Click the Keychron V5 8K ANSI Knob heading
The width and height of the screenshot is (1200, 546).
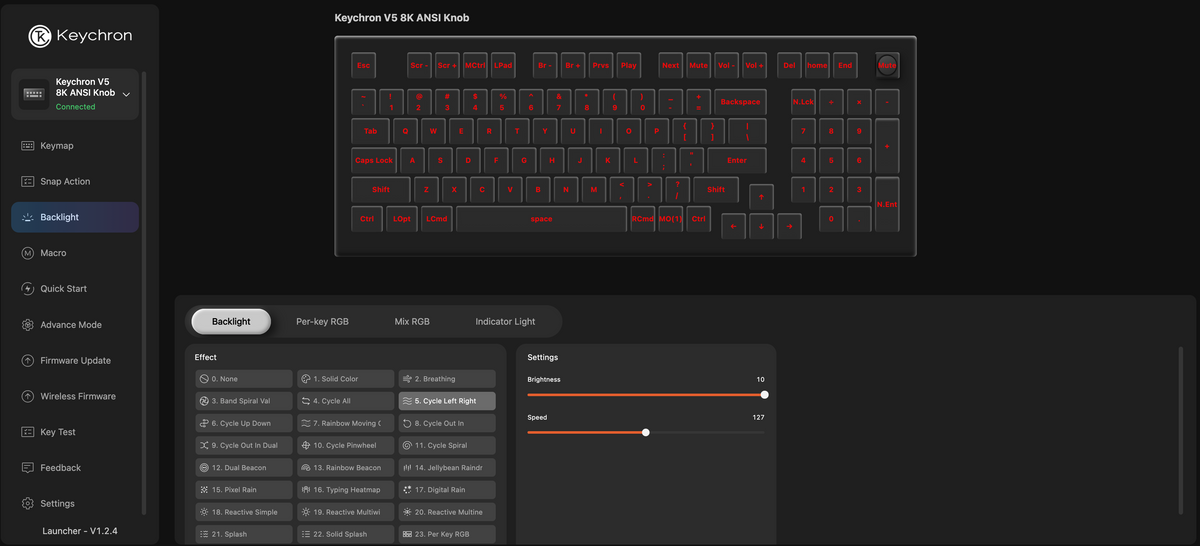click(401, 18)
